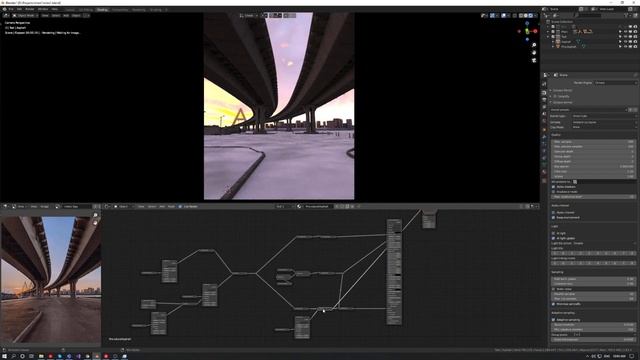Viewport: 640px width, 360px height.
Task: Adjust the Filter size slider field
Action: (x=593, y=171)
